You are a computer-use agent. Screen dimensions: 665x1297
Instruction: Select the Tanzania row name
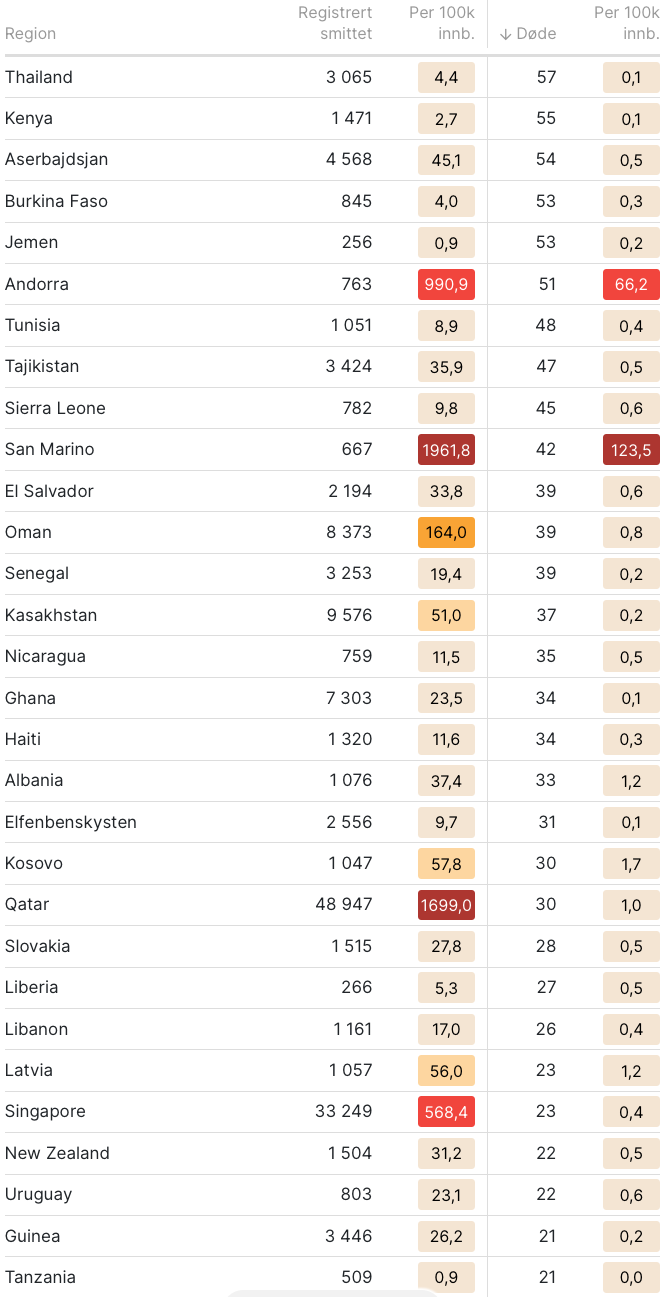point(40,1277)
